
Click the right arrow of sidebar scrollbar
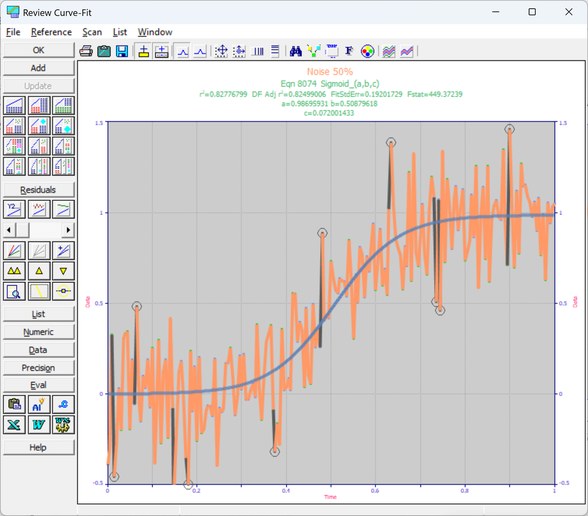point(68,230)
